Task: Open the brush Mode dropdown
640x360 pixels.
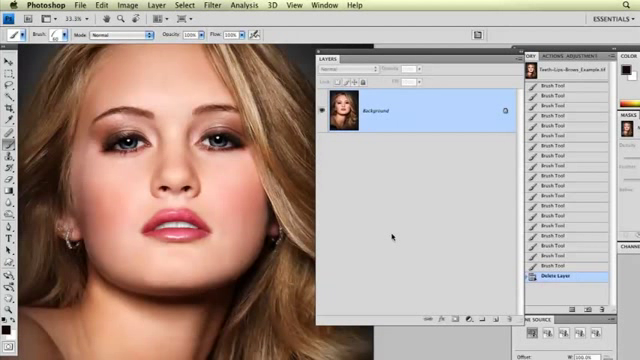Action: point(122,35)
